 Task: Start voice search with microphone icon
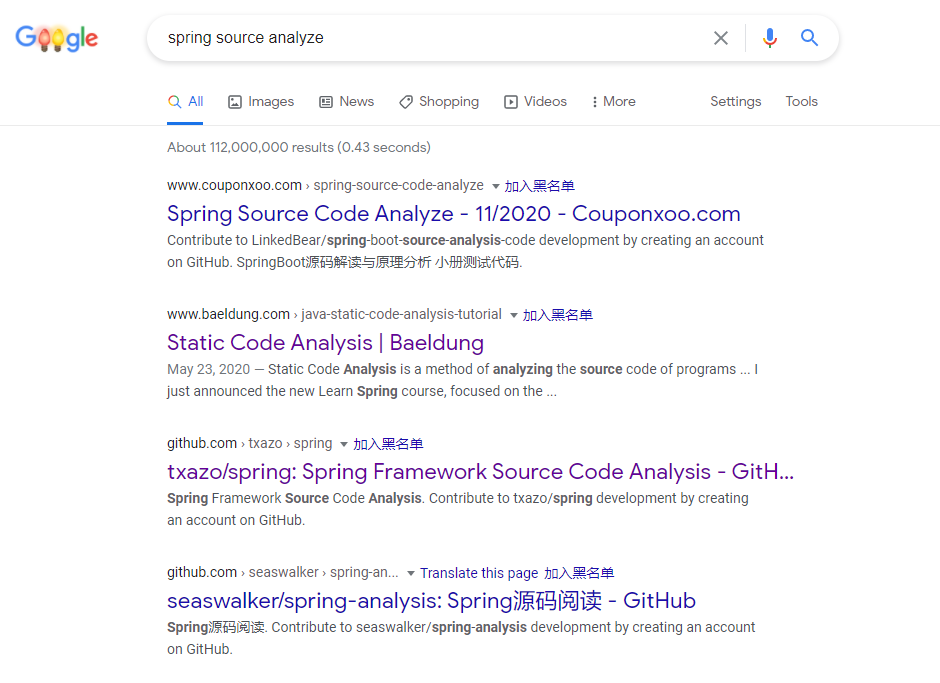769,38
